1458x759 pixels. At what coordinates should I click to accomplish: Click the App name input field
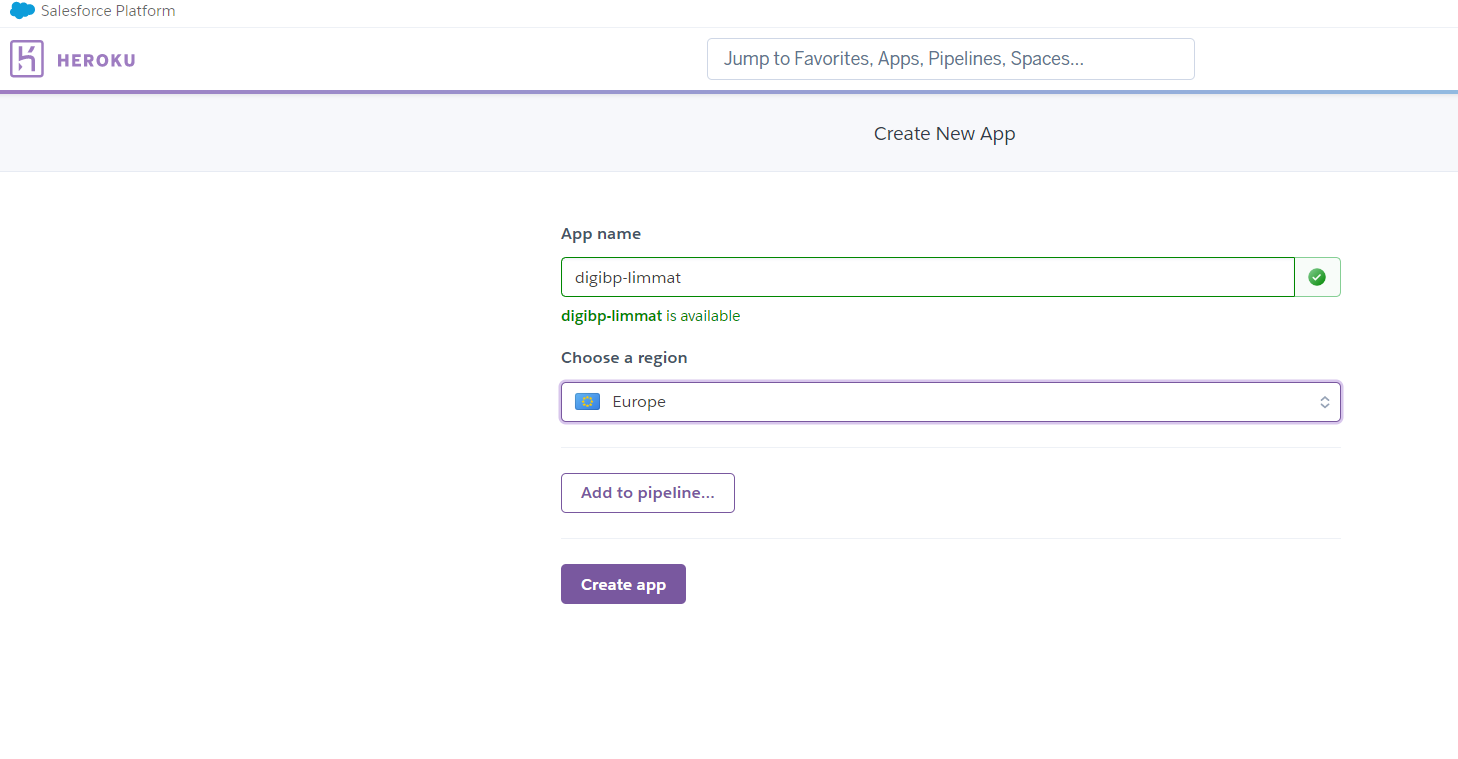click(x=928, y=277)
